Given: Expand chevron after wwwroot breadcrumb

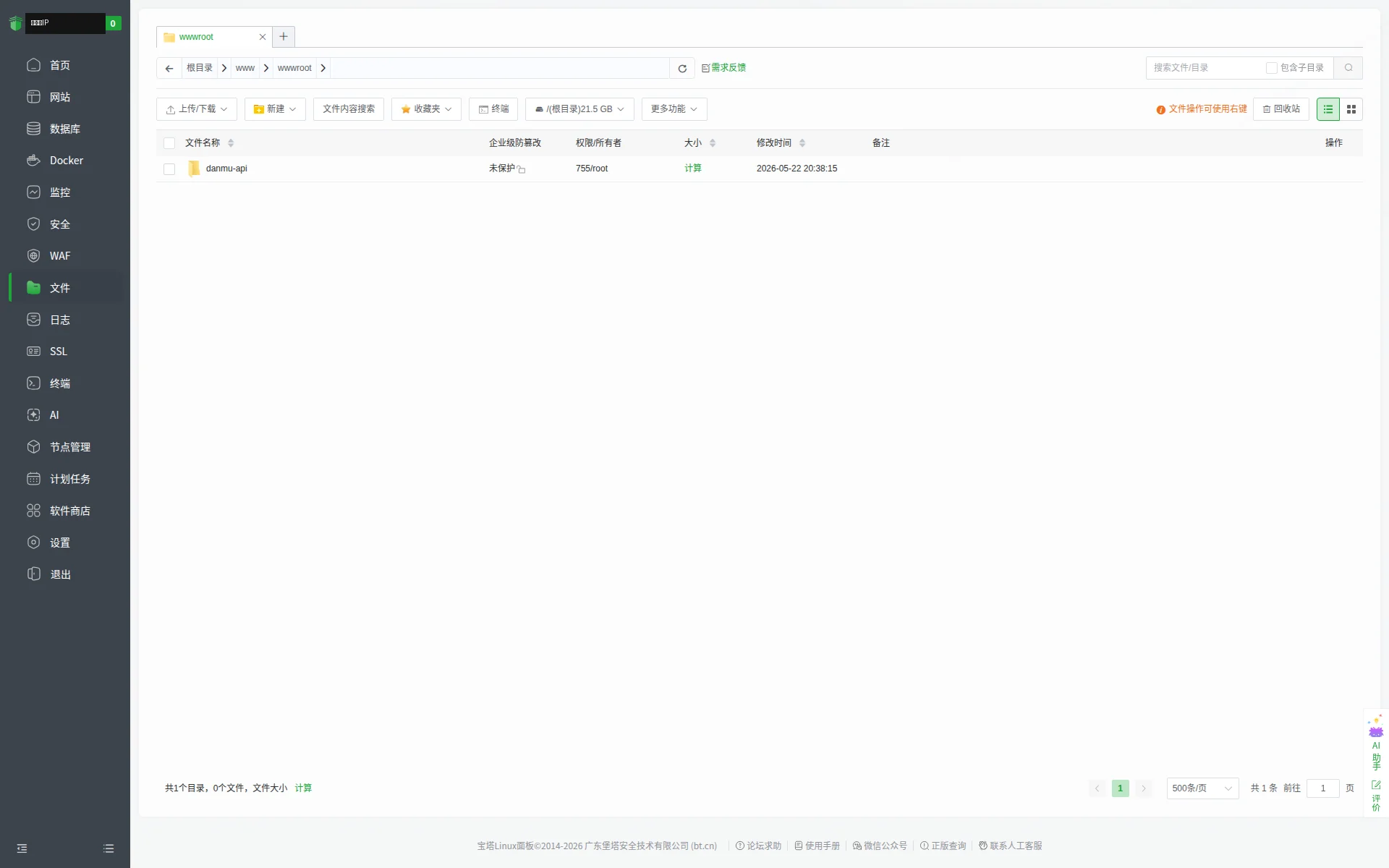Looking at the screenshot, I should 323,68.
